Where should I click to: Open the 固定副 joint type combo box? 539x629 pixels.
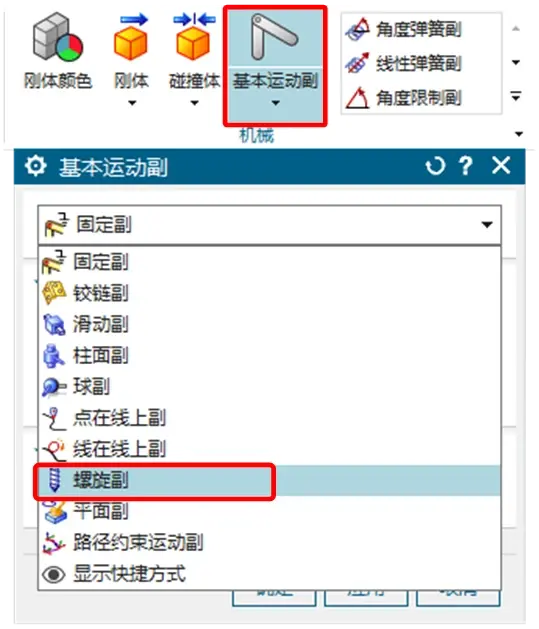pyautogui.click(x=270, y=225)
